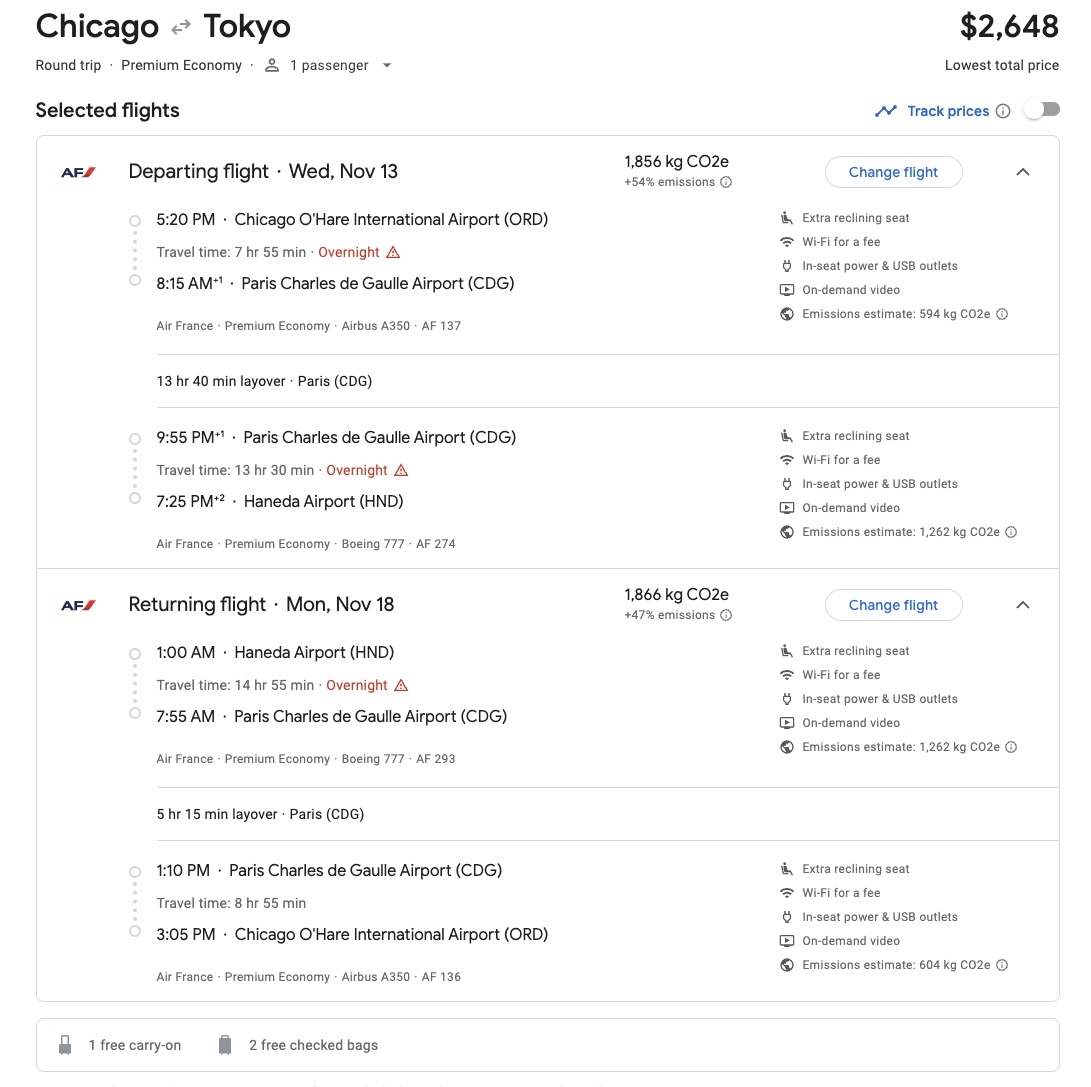The width and height of the screenshot is (1091, 1087).
Task: Click Change flight for the departing flight
Action: (x=893, y=172)
